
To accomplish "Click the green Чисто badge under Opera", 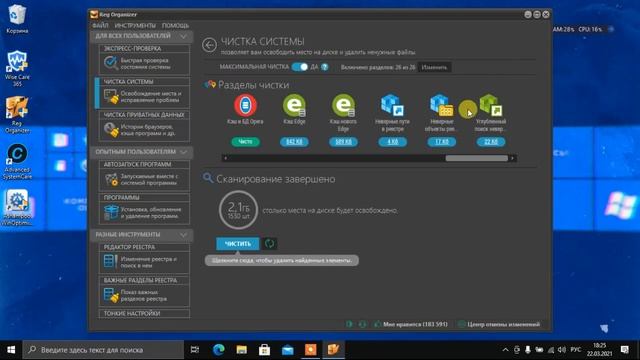I will click(x=245, y=142).
